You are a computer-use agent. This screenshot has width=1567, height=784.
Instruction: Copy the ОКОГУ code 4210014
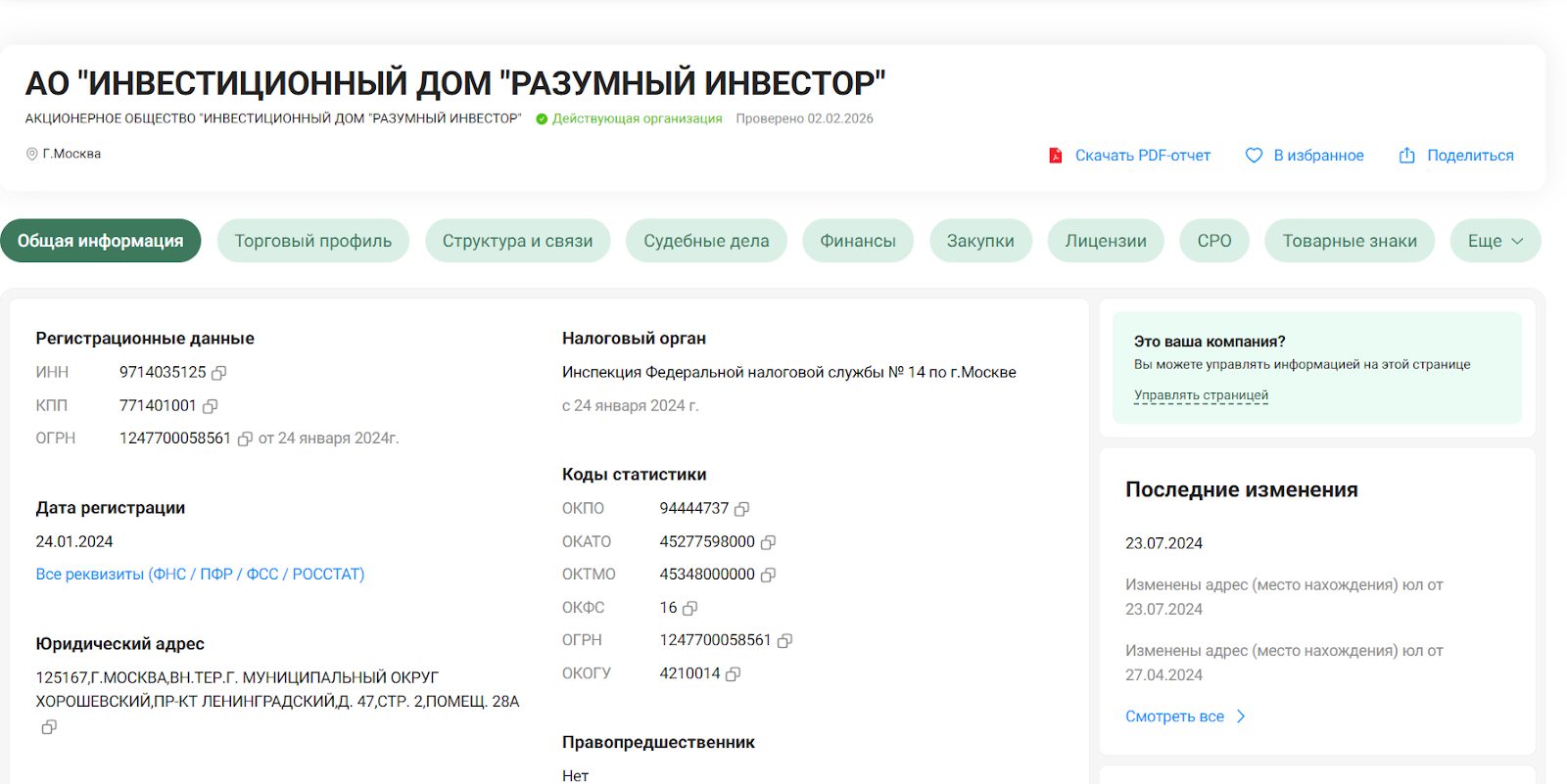coord(733,674)
